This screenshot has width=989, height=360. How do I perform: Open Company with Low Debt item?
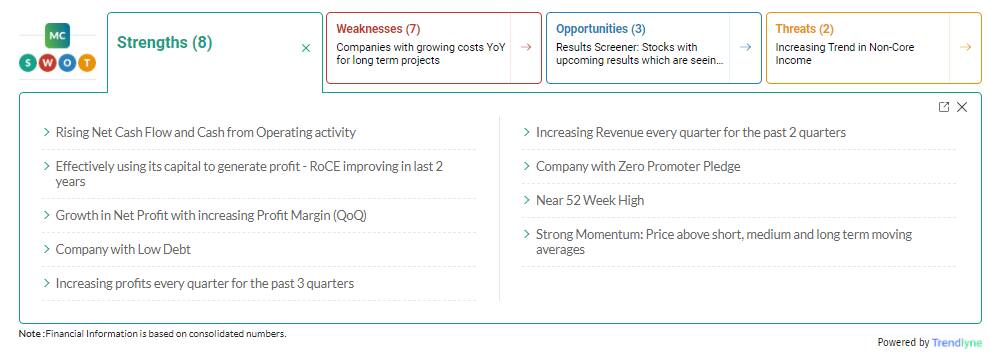point(123,249)
